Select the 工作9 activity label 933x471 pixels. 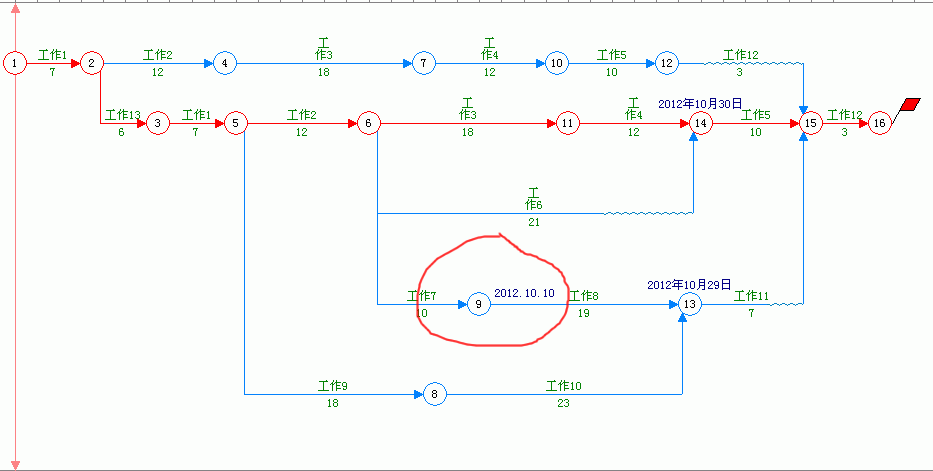click(x=333, y=386)
